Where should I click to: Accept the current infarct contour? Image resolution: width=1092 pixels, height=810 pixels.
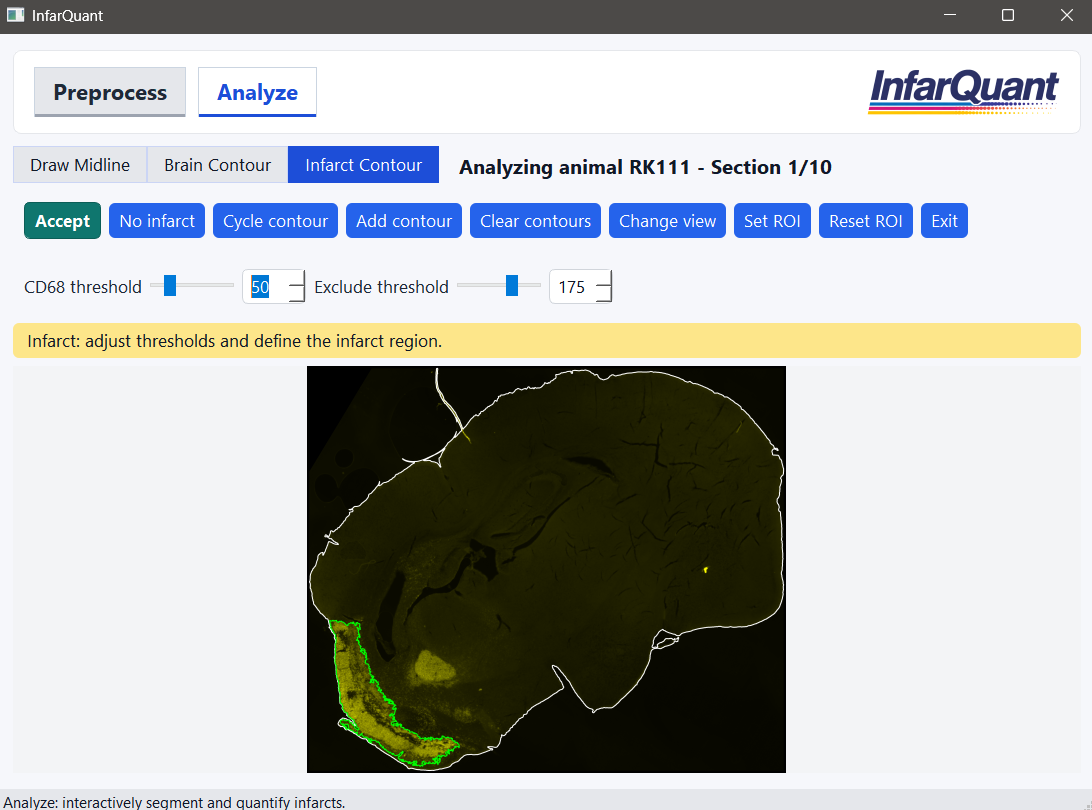click(62, 220)
